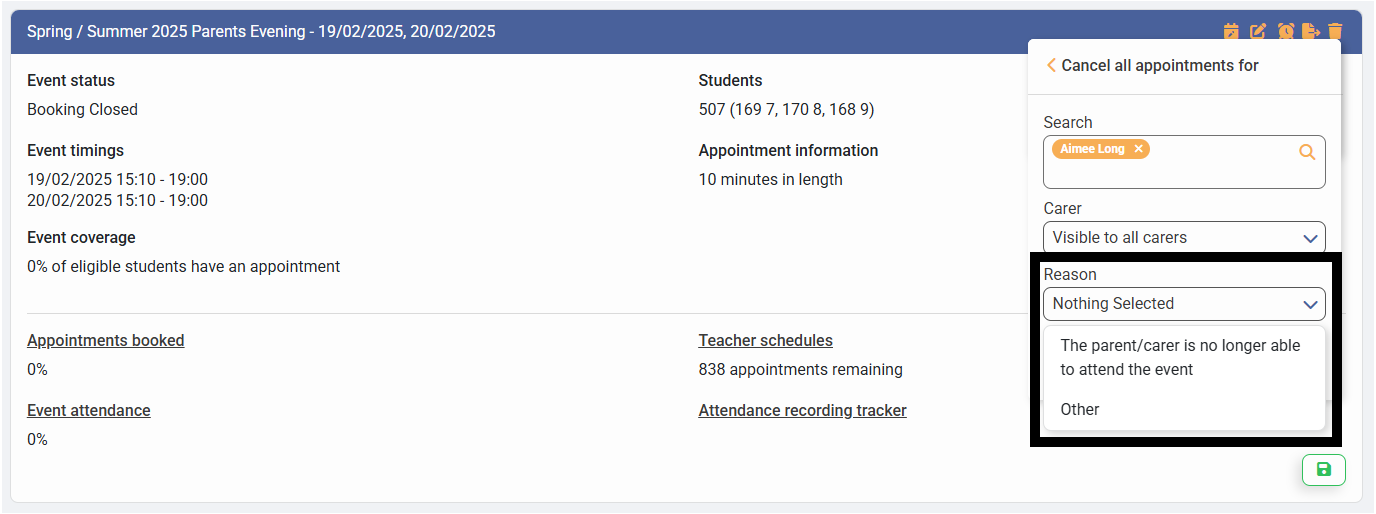The width and height of the screenshot is (1376, 514).
Task: Click the Spring / Summer 2025 event title
Action: click(261, 32)
